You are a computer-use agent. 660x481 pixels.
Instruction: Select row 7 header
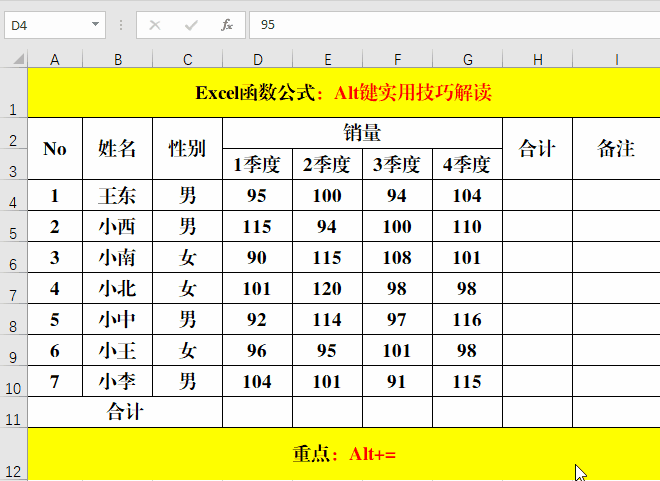pyautogui.click(x=13, y=288)
